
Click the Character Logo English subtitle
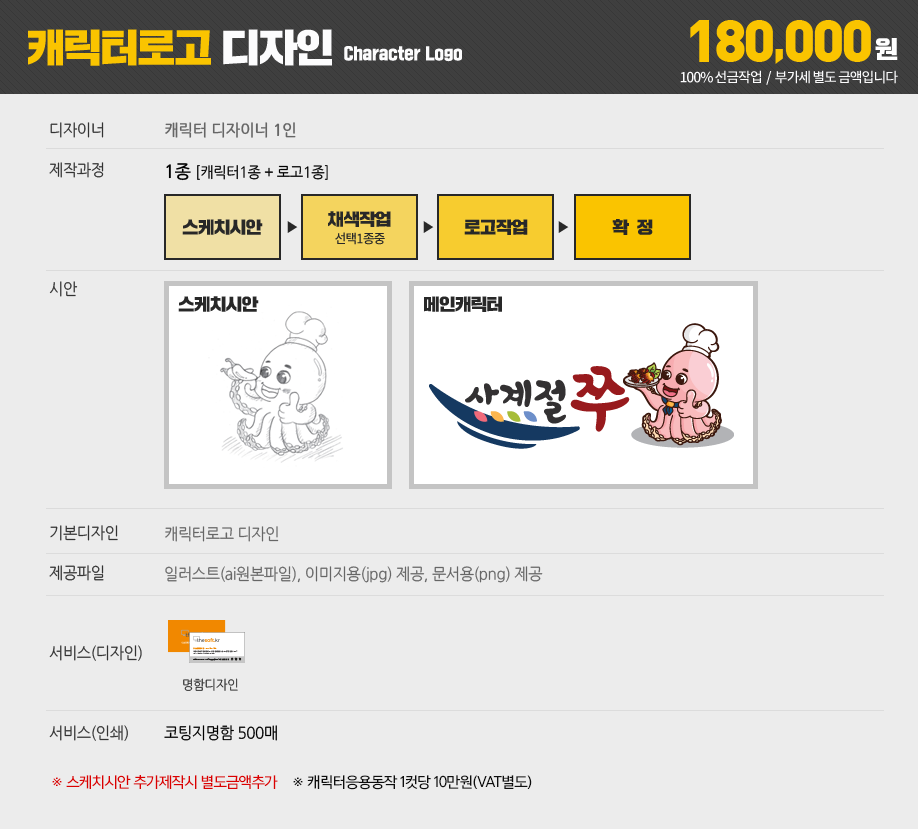click(x=403, y=54)
